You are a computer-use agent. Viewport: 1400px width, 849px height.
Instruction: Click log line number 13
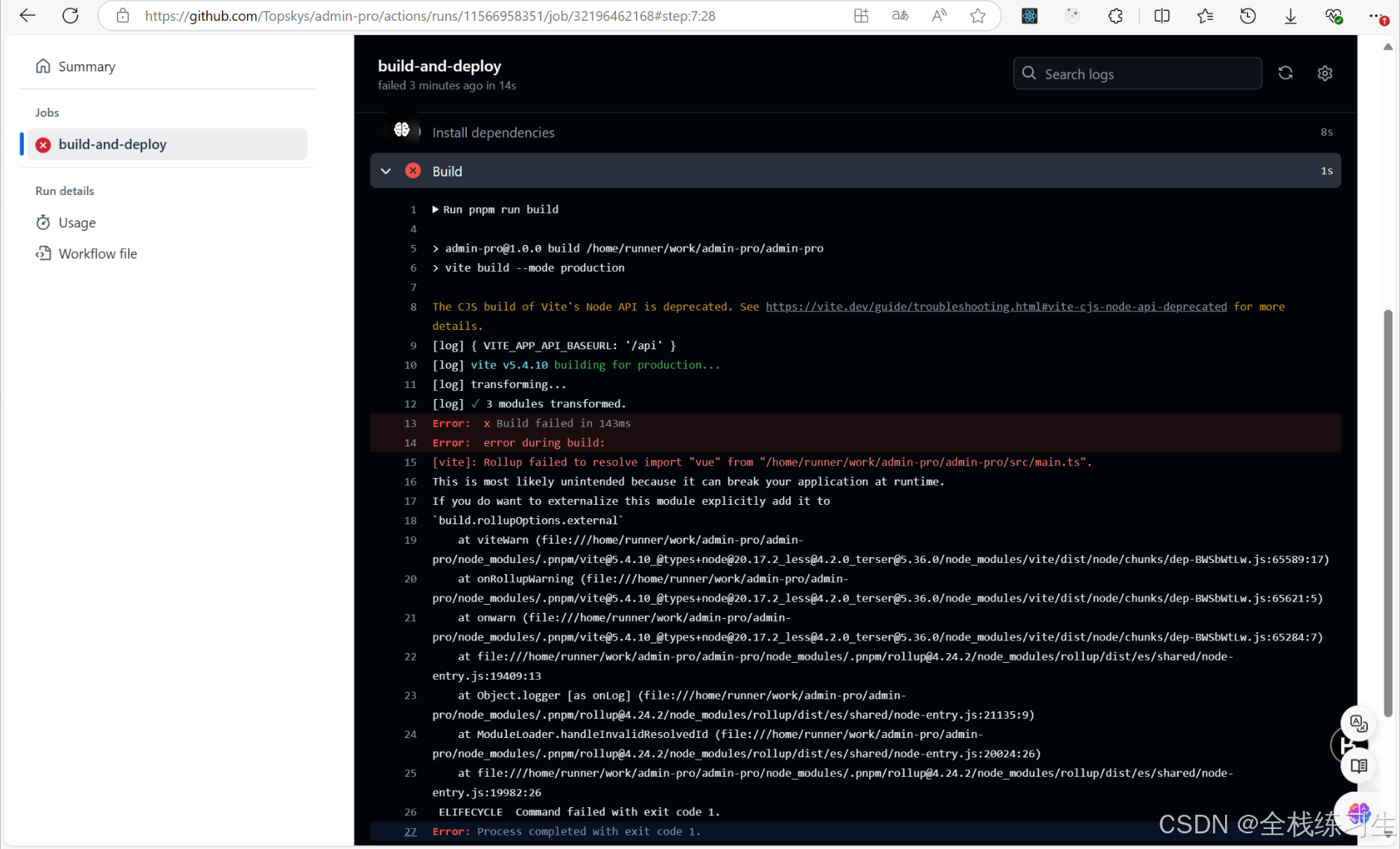(410, 423)
